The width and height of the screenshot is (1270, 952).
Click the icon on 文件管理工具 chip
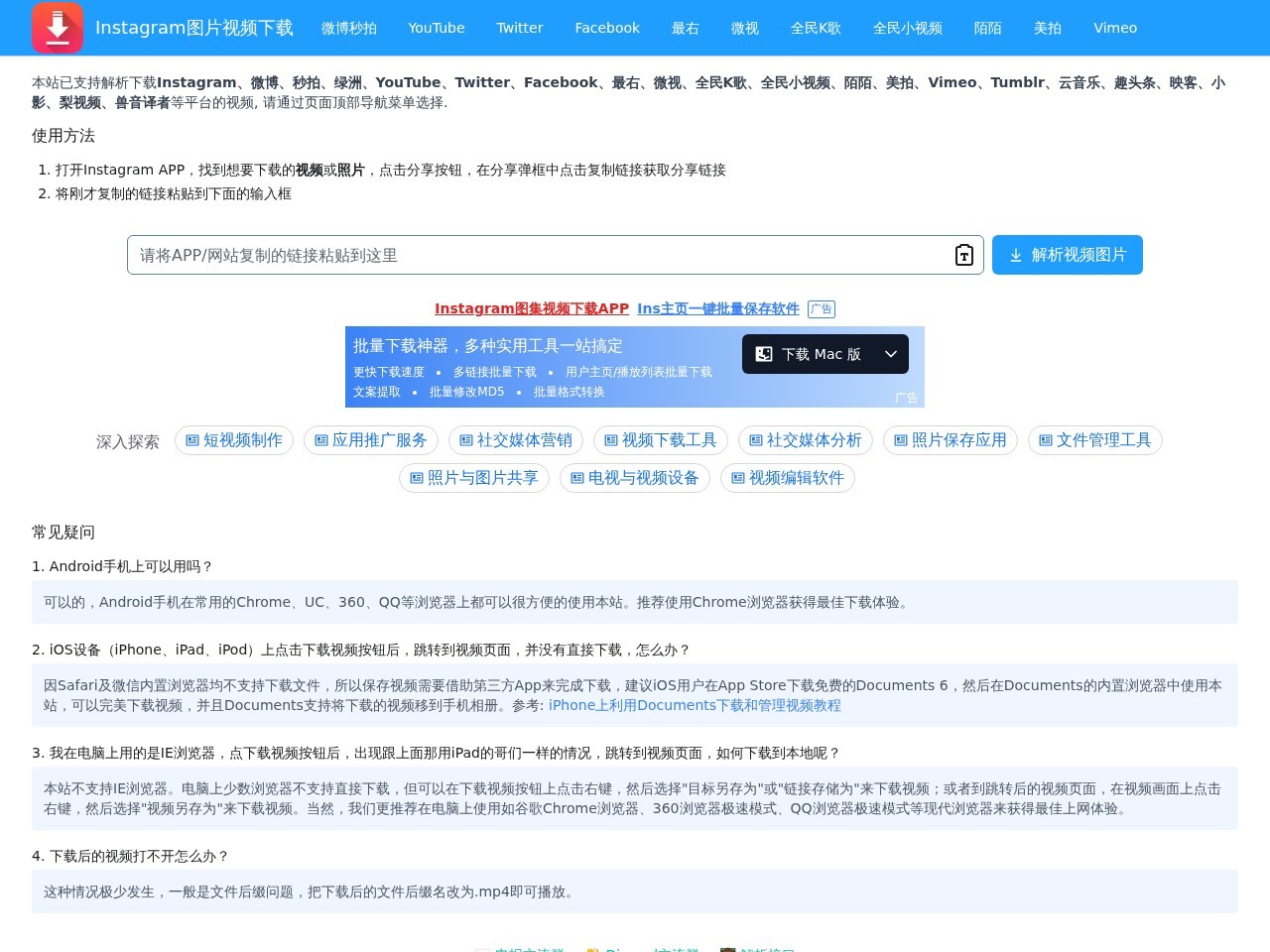tap(1046, 440)
